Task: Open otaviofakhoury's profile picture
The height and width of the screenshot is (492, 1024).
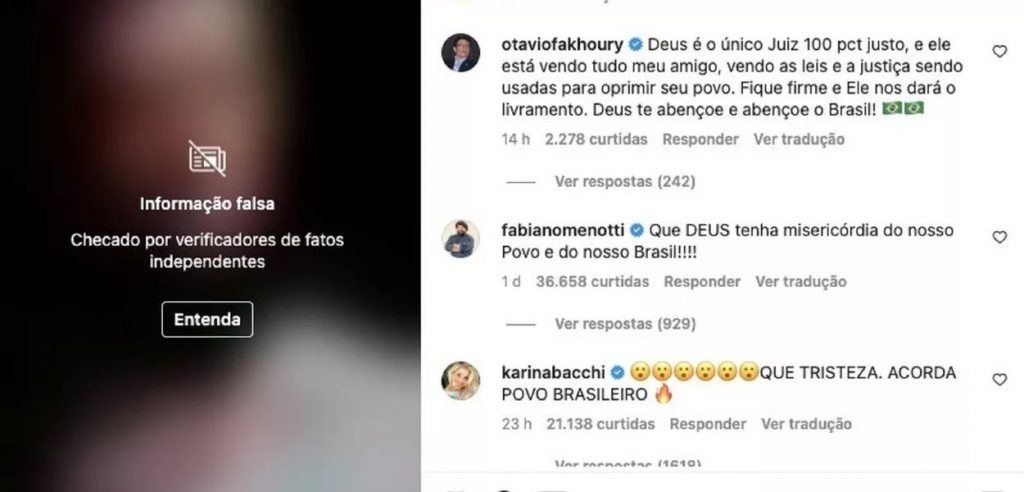Action: tap(460, 53)
